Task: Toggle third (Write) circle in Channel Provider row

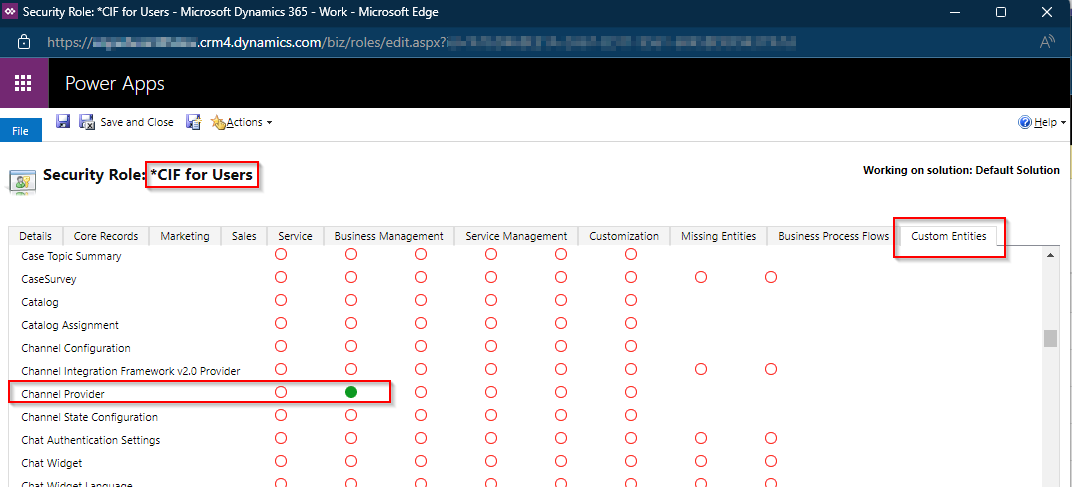Action: [420, 392]
